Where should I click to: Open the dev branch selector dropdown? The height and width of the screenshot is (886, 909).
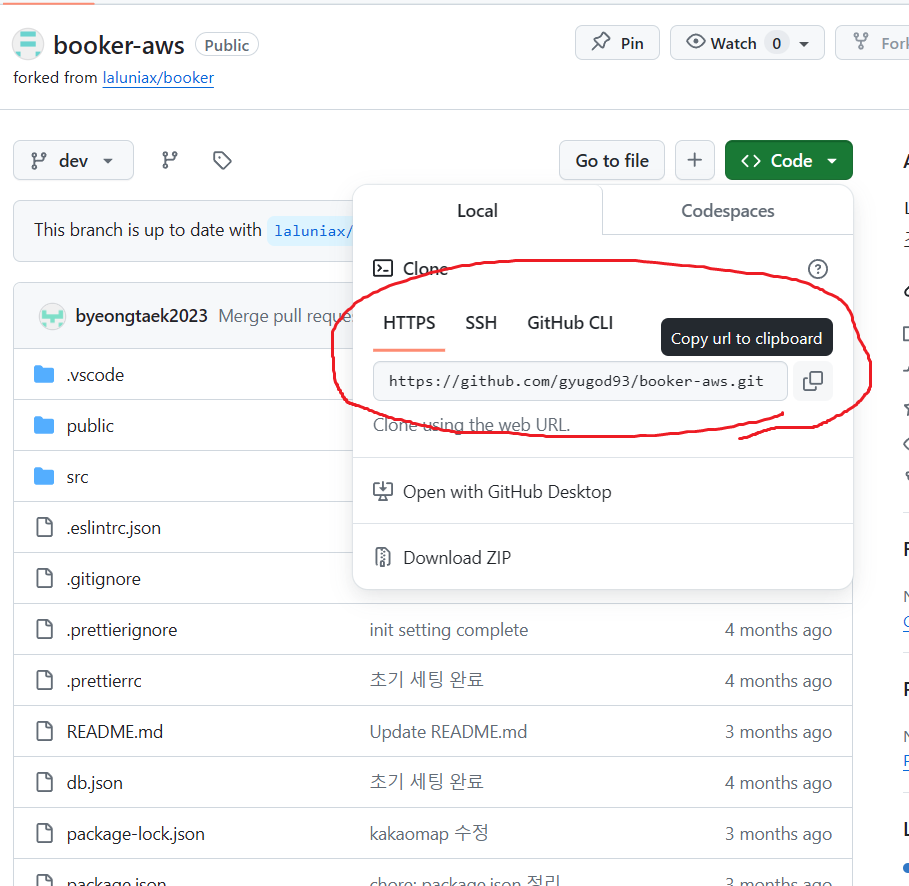click(x=74, y=160)
